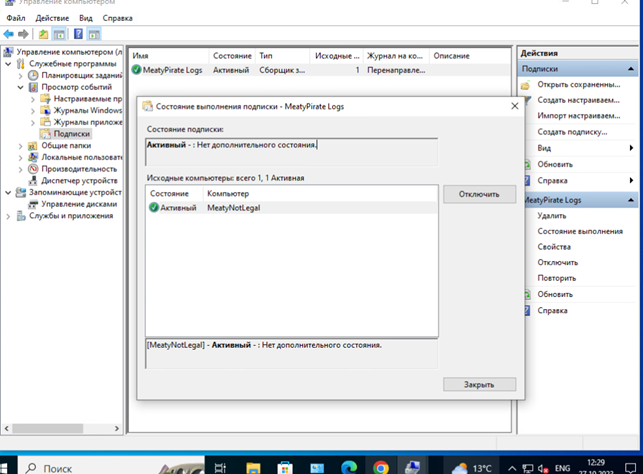Click the Up one level folder icon

click(x=43, y=34)
